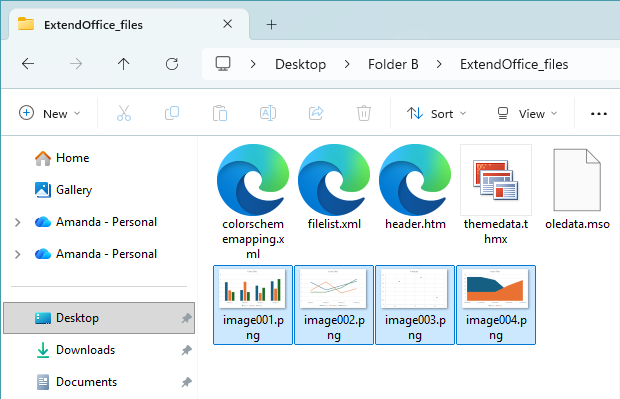The height and width of the screenshot is (399, 620).
Task: Click the pin icon next to Downloads
Action: click(x=186, y=350)
